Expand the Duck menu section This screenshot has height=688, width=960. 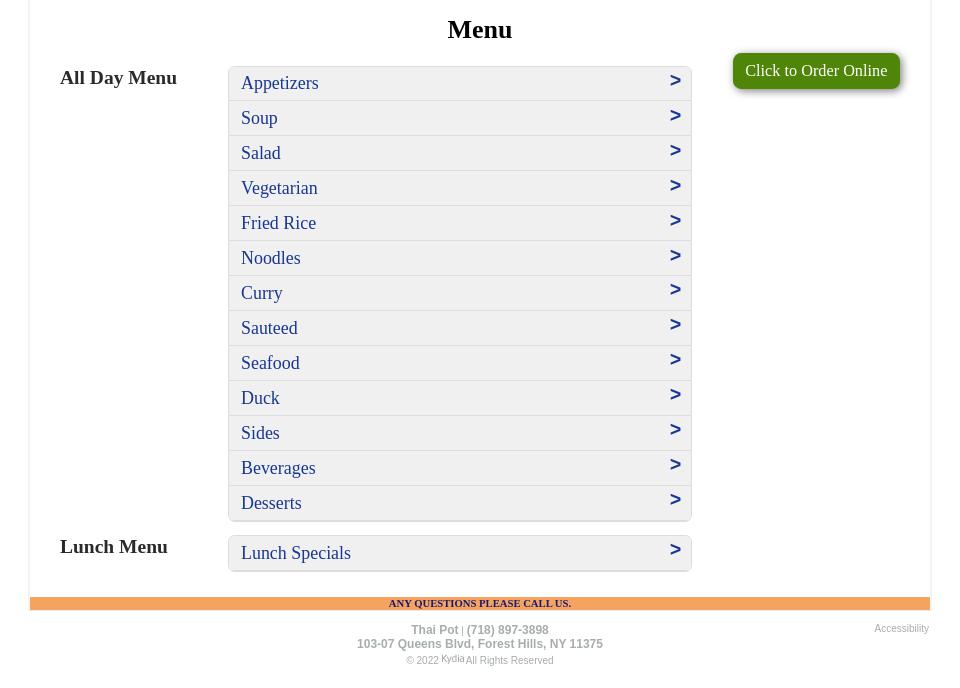click(x=460, y=398)
